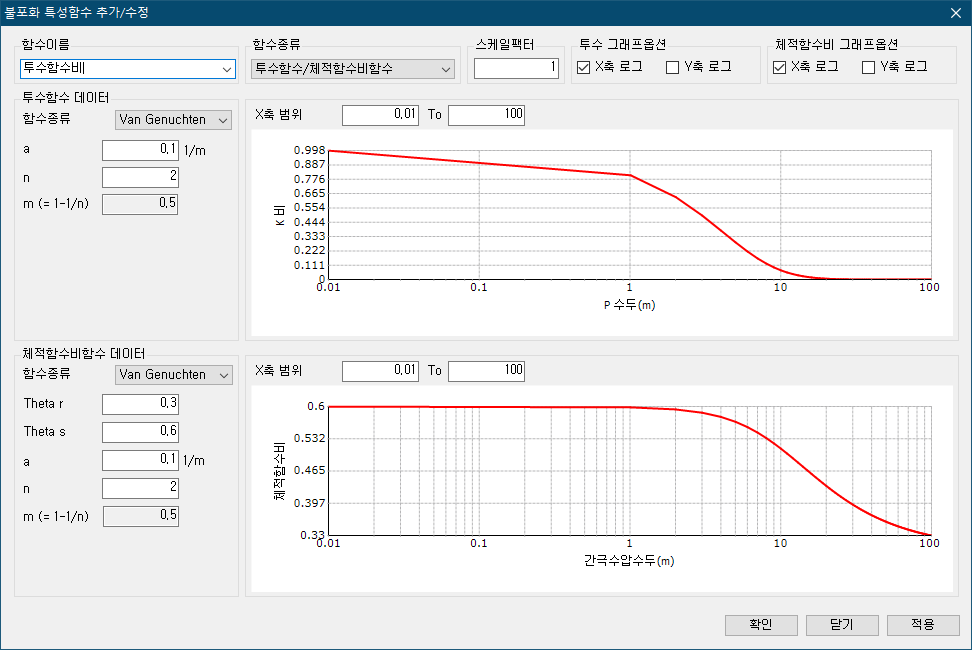Click the K비 permeability curve graph
Image resolution: width=972 pixels, height=650 pixels.
(630, 215)
